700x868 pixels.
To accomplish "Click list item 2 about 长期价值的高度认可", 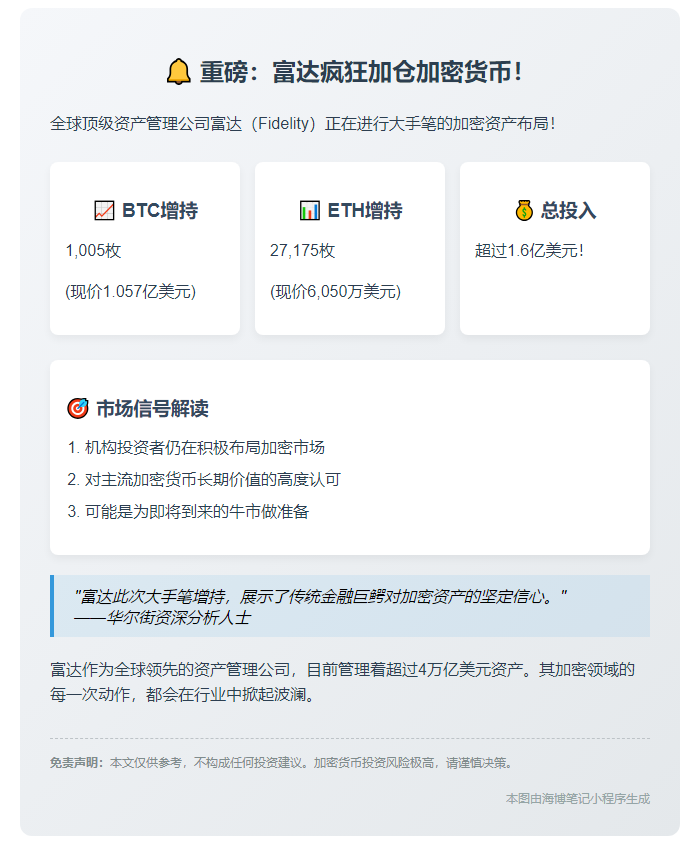I will point(204,479).
